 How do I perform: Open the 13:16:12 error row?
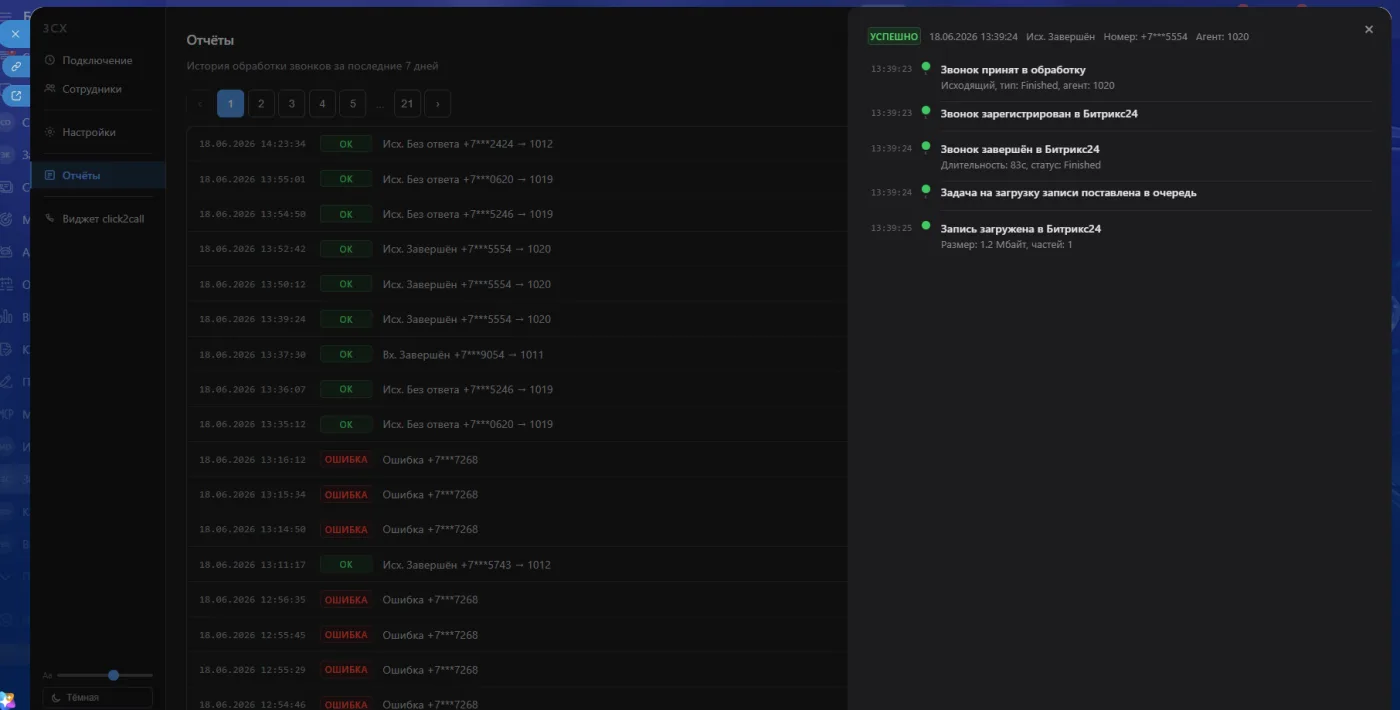tap(517, 460)
